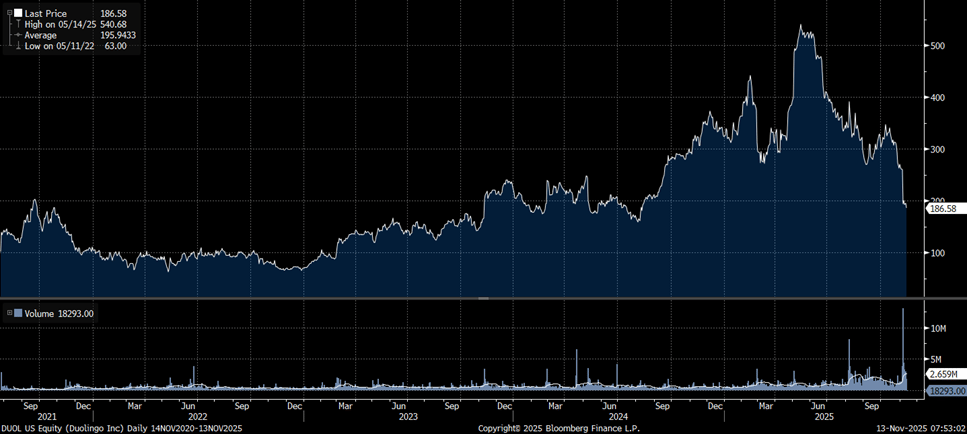Click the 400 y-axis label
The image size is (968, 435).
point(936,97)
